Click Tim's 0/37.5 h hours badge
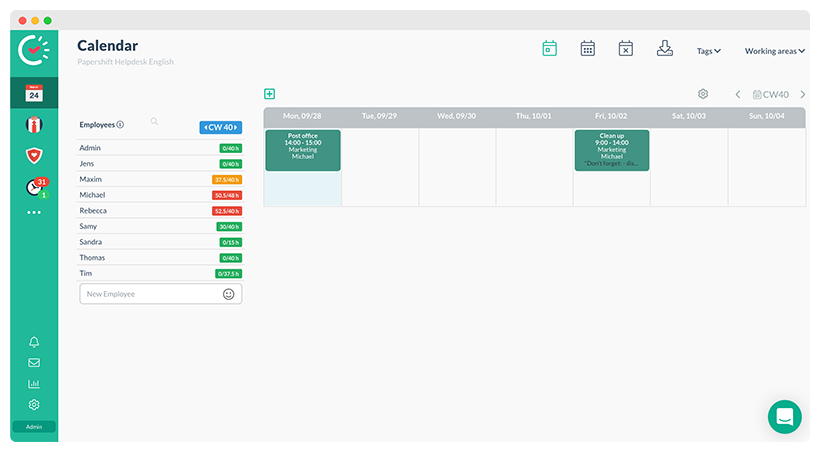Screen dimensions: 820x452 click(229, 274)
